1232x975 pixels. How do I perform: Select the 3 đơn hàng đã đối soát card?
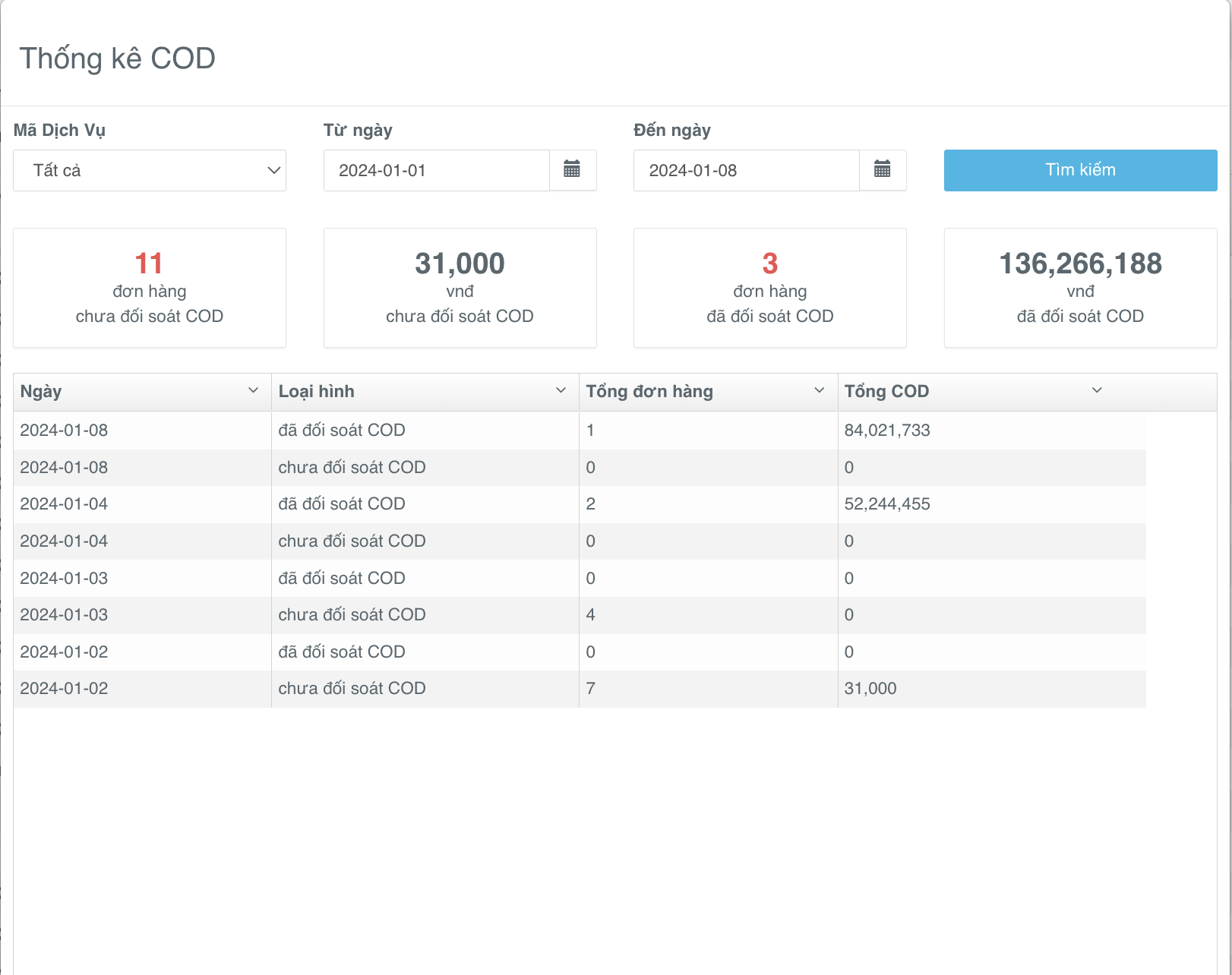click(769, 288)
